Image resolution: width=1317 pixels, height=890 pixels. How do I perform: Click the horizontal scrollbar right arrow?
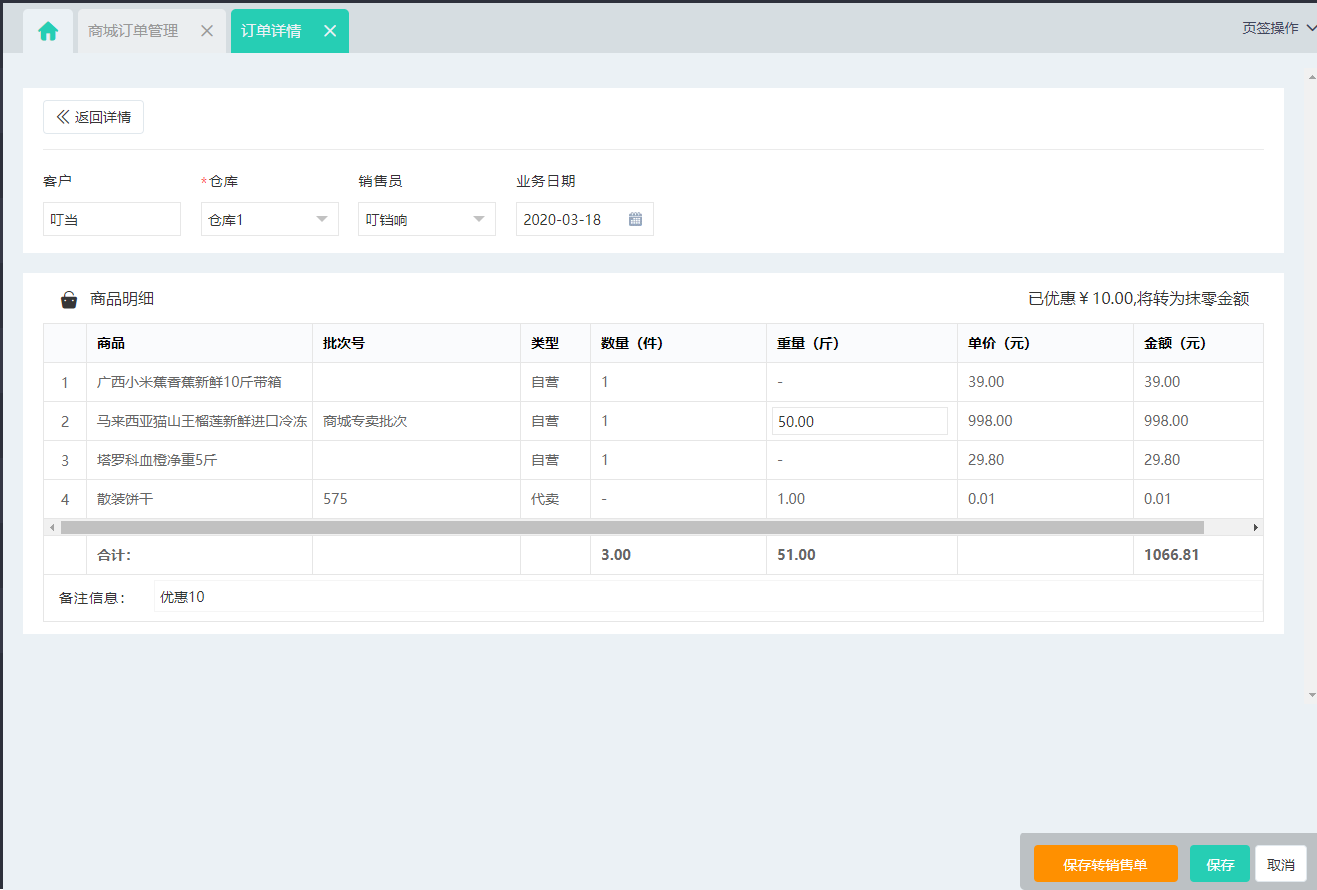coord(1256,527)
